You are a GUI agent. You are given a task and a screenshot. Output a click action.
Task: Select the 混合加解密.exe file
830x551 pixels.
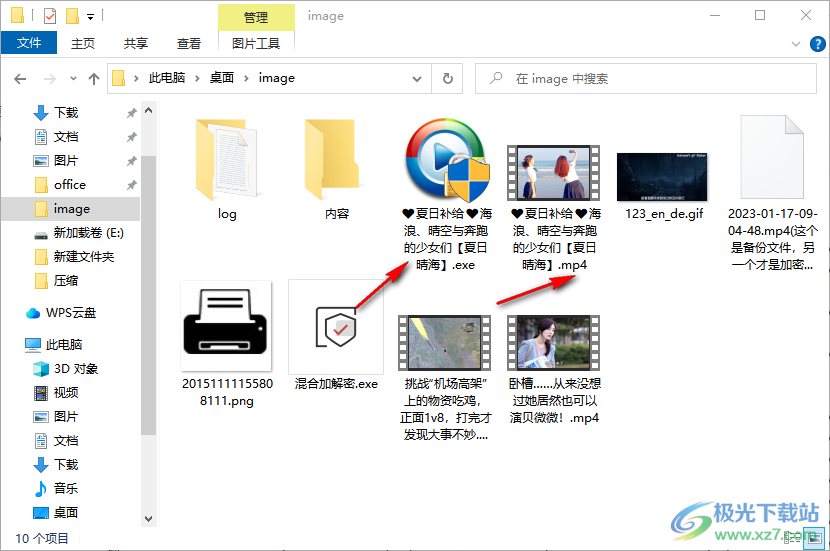click(x=336, y=336)
